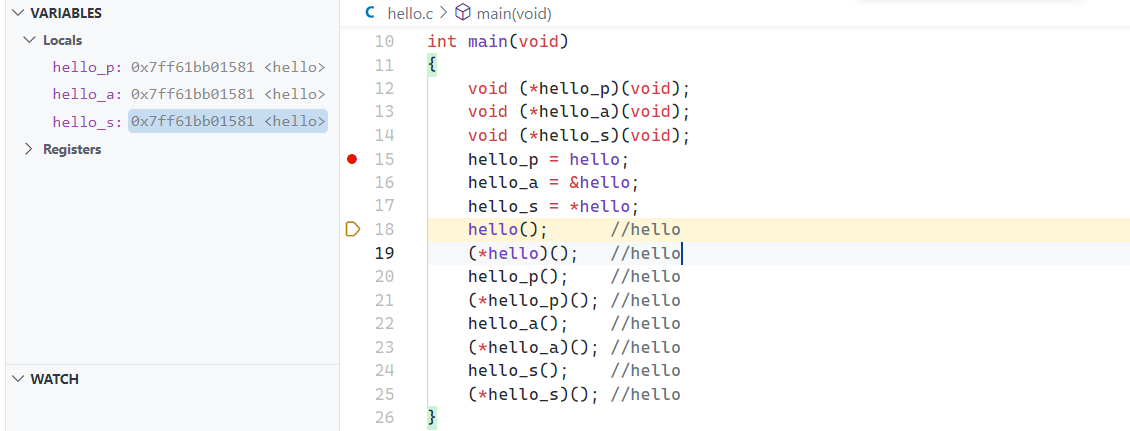Click the breadcrumb separator chevron after hello.c
1130x431 pixels.
443,13
